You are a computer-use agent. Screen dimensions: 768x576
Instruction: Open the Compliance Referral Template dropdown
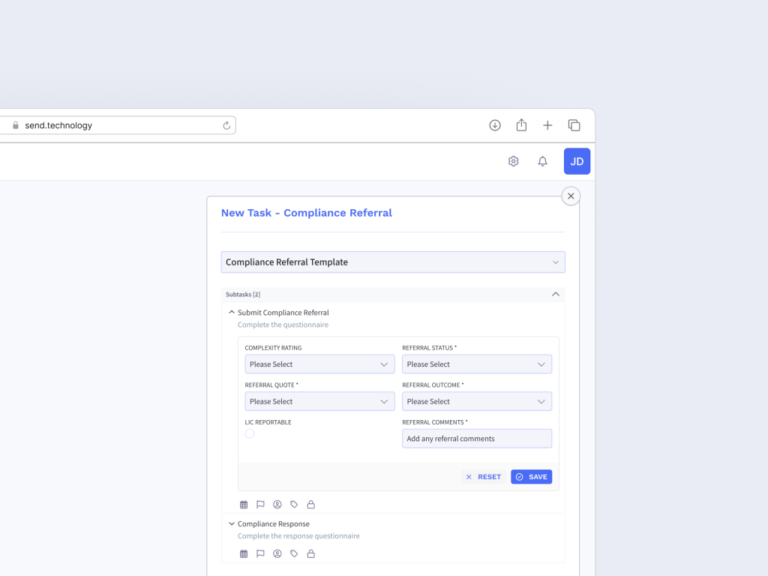pos(392,262)
